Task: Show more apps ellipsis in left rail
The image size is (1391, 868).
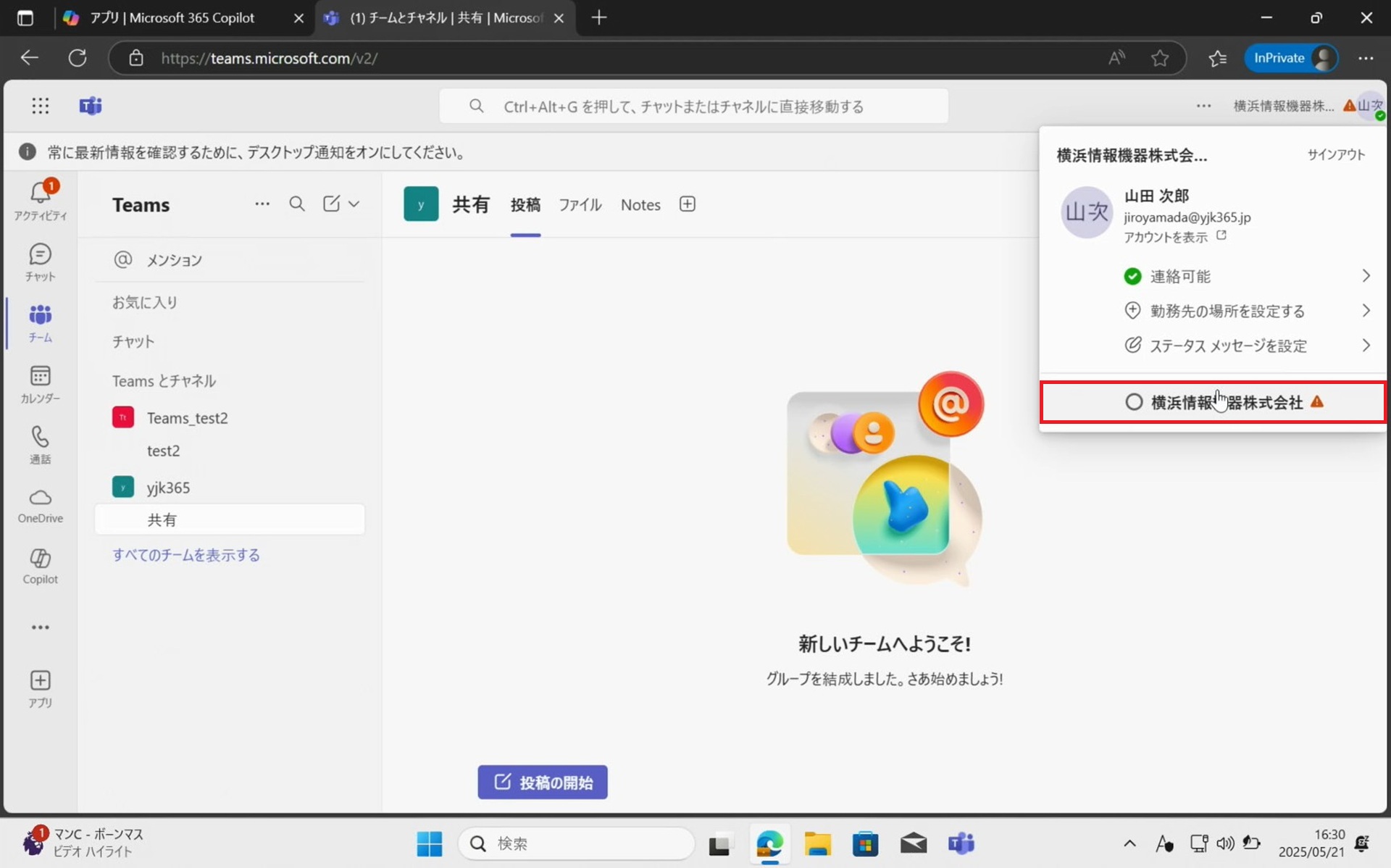Action: tap(41, 627)
